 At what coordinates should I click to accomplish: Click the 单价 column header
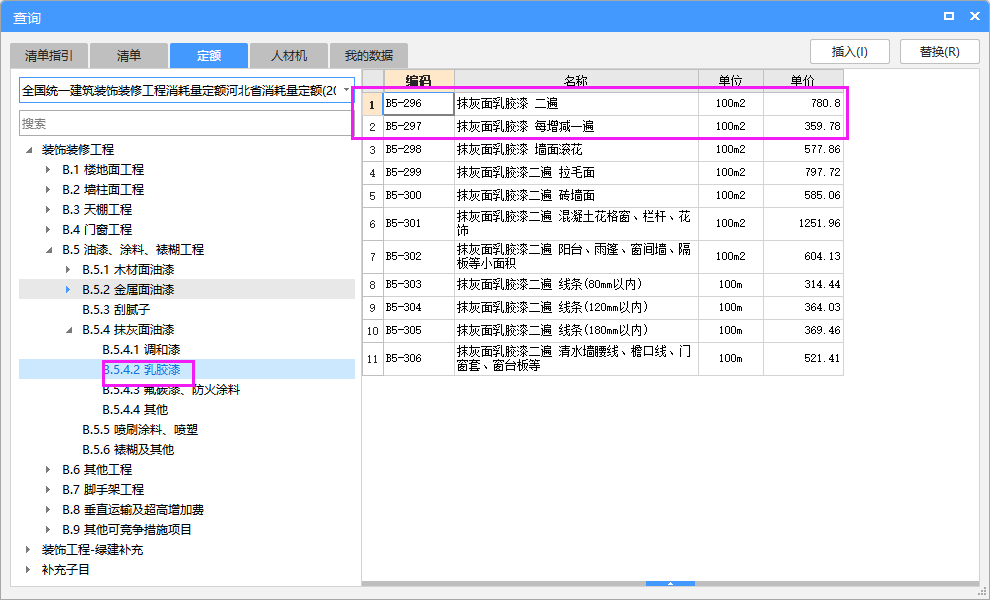pyautogui.click(x=803, y=80)
